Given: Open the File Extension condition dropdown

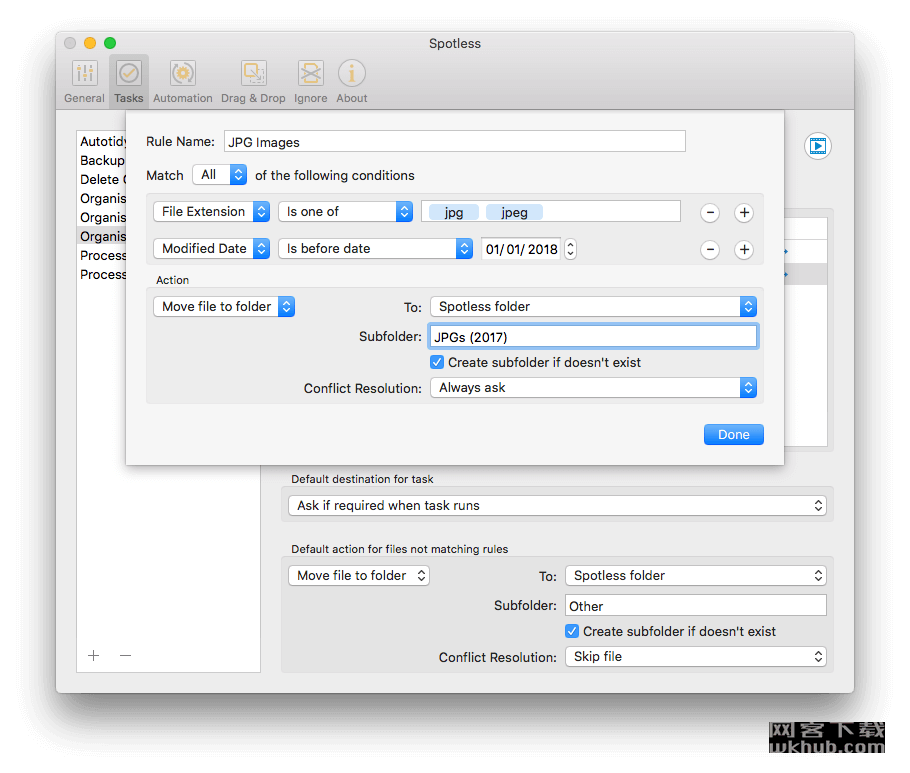Looking at the screenshot, I should click(212, 212).
